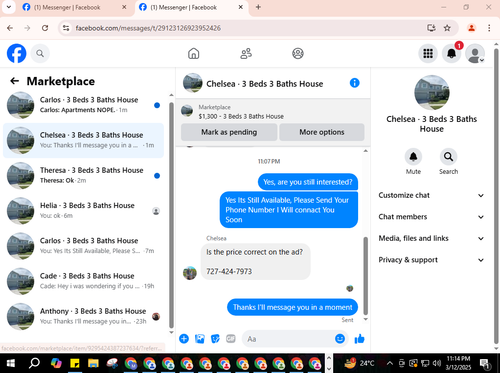
Task: Click Chelsea's avatar beside her message
Action: coord(190,273)
